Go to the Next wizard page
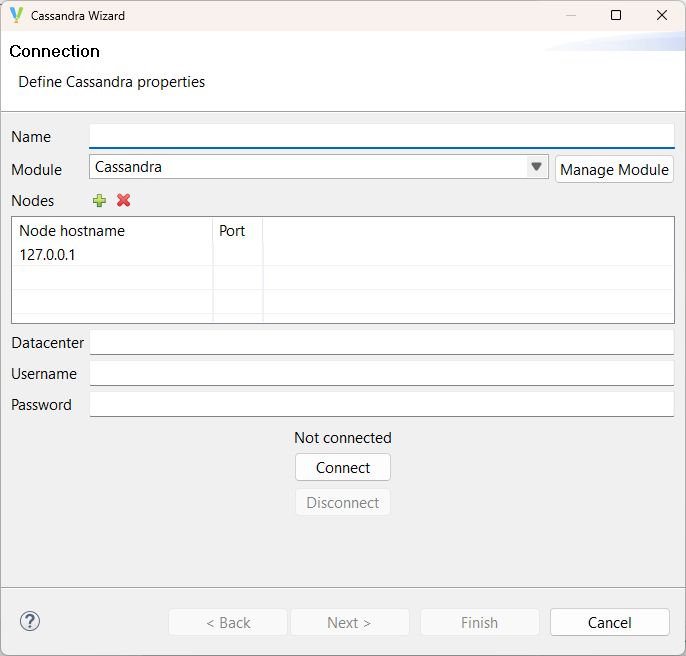This screenshot has height=656, width=686. click(x=349, y=622)
